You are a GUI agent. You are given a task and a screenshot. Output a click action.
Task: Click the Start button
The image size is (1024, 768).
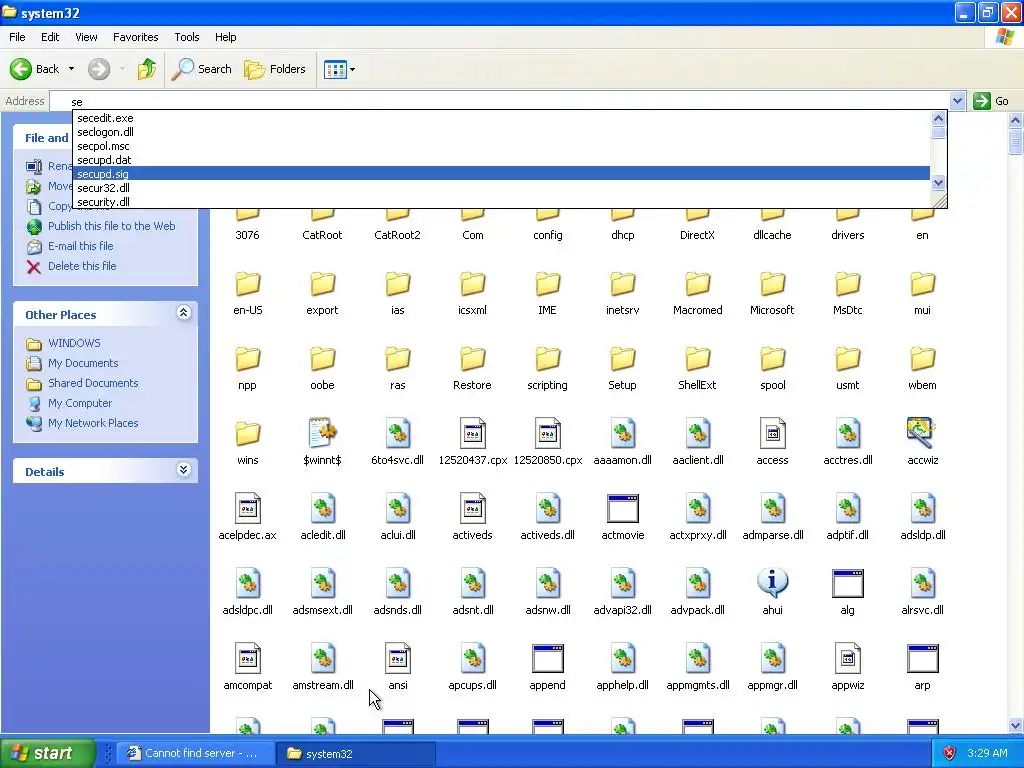coord(47,753)
